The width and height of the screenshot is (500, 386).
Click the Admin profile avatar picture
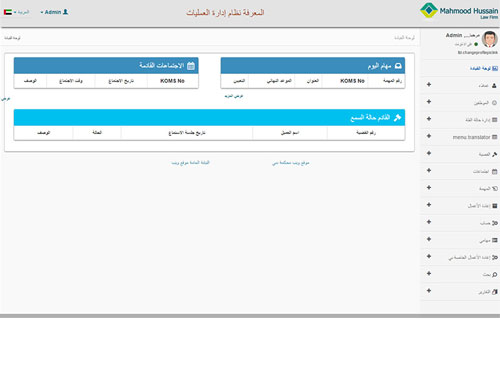(489, 39)
